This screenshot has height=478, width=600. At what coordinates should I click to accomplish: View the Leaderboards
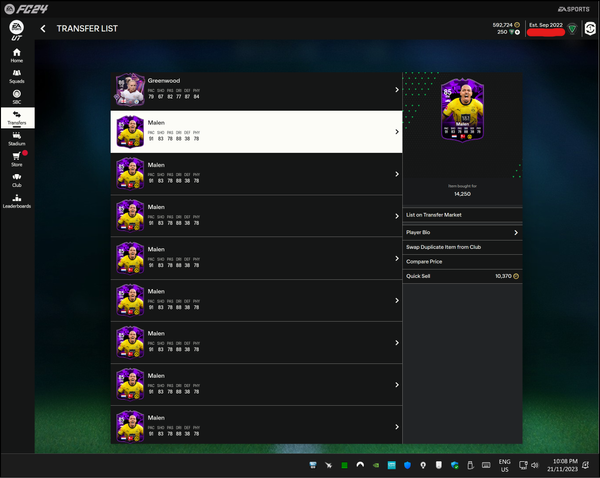pyautogui.click(x=17, y=200)
